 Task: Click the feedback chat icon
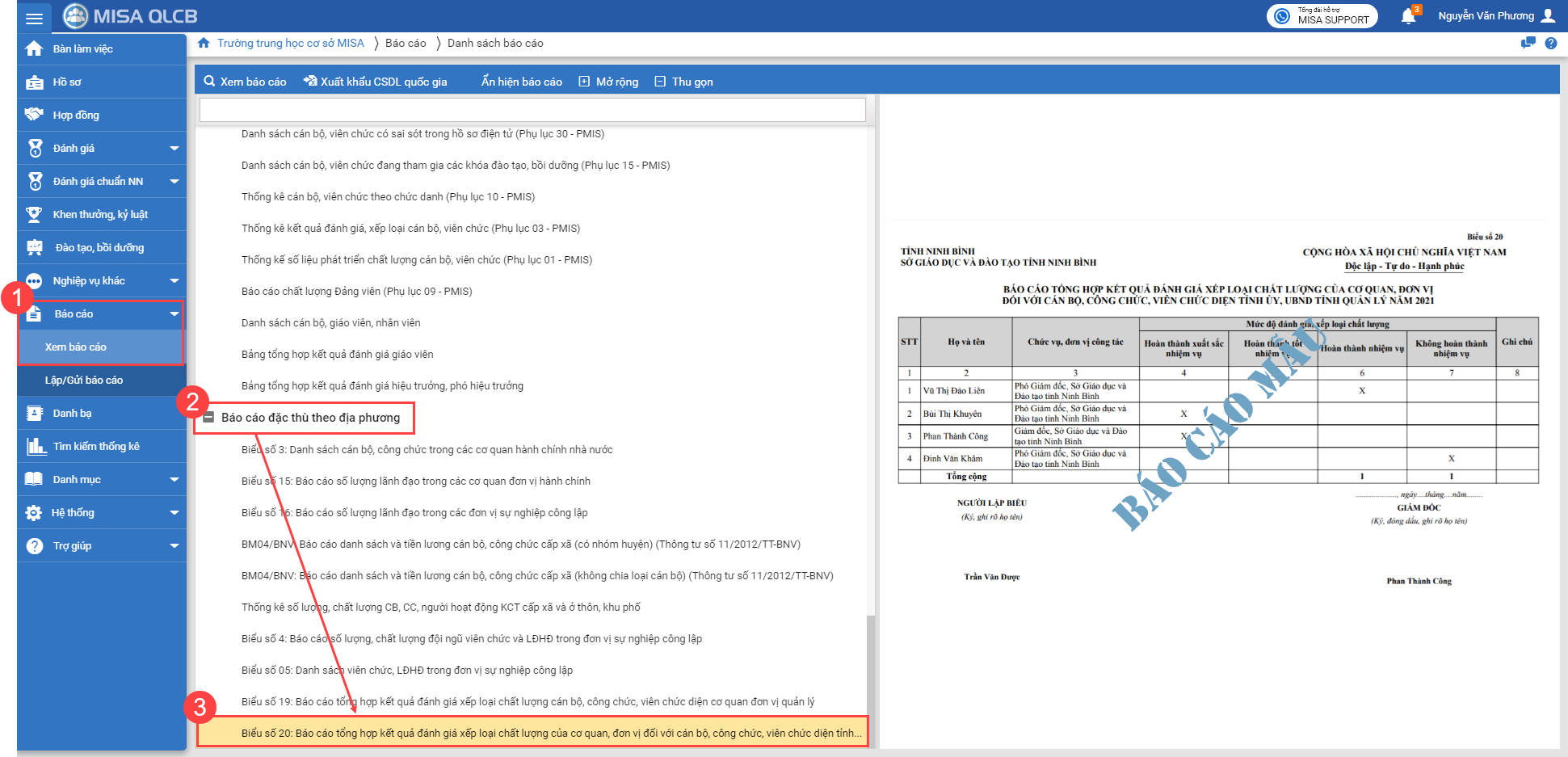(1528, 44)
